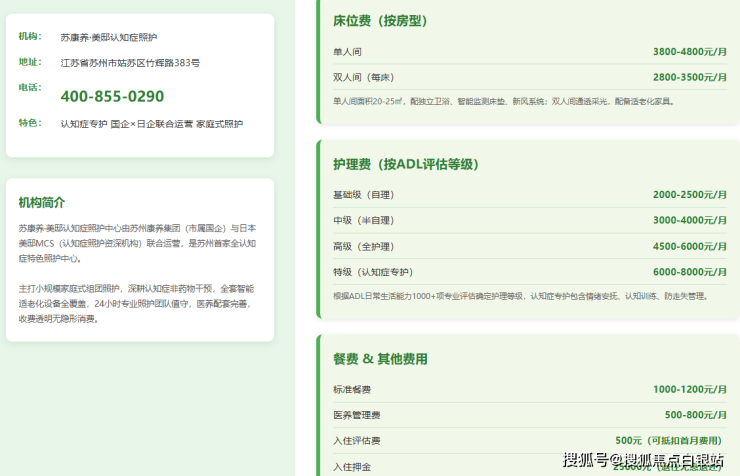This screenshot has width=740, height=476.
Task: Click the 特色 label
Action: 30,123
